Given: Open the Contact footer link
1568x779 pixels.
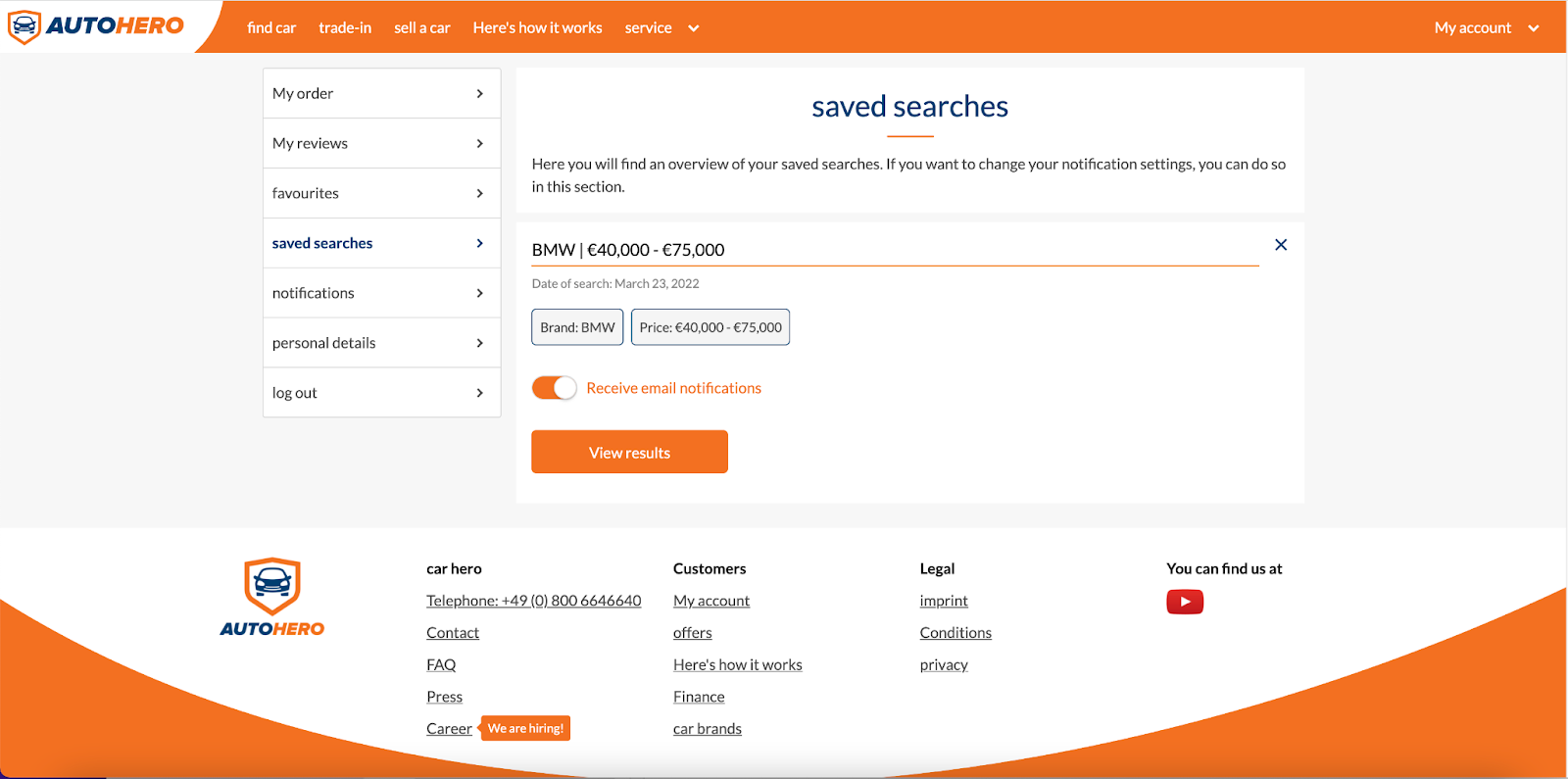Looking at the screenshot, I should click(x=453, y=633).
